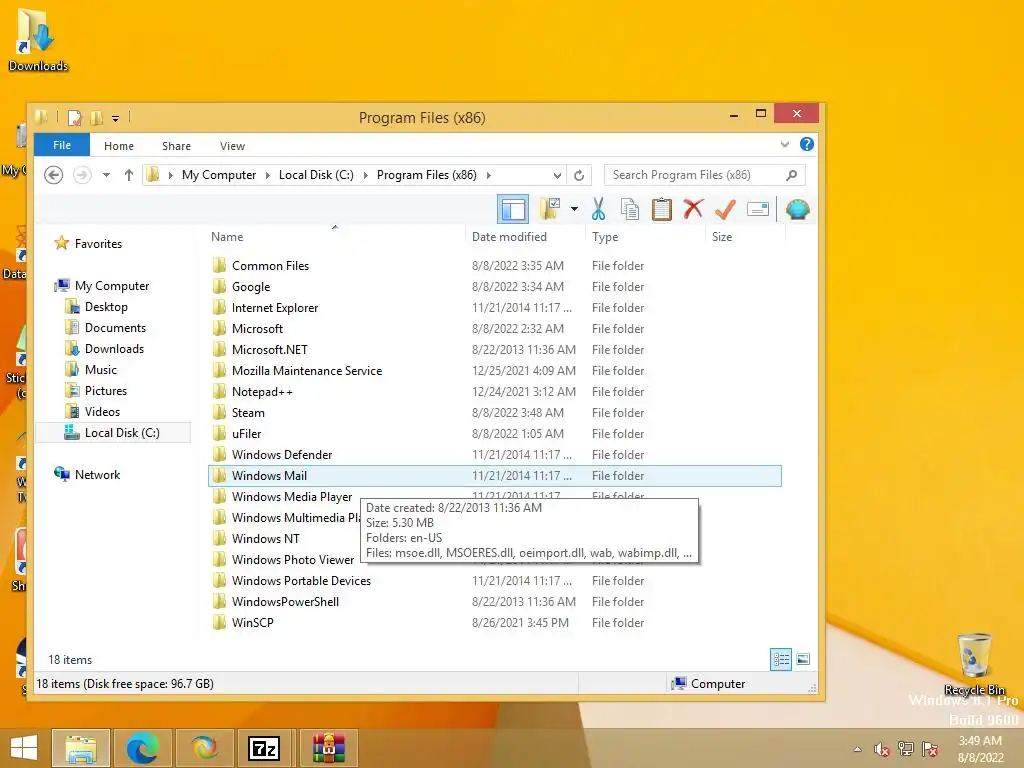Expand the ribbon with the chevron
Viewport: 1024px width, 768px height.
click(x=784, y=144)
